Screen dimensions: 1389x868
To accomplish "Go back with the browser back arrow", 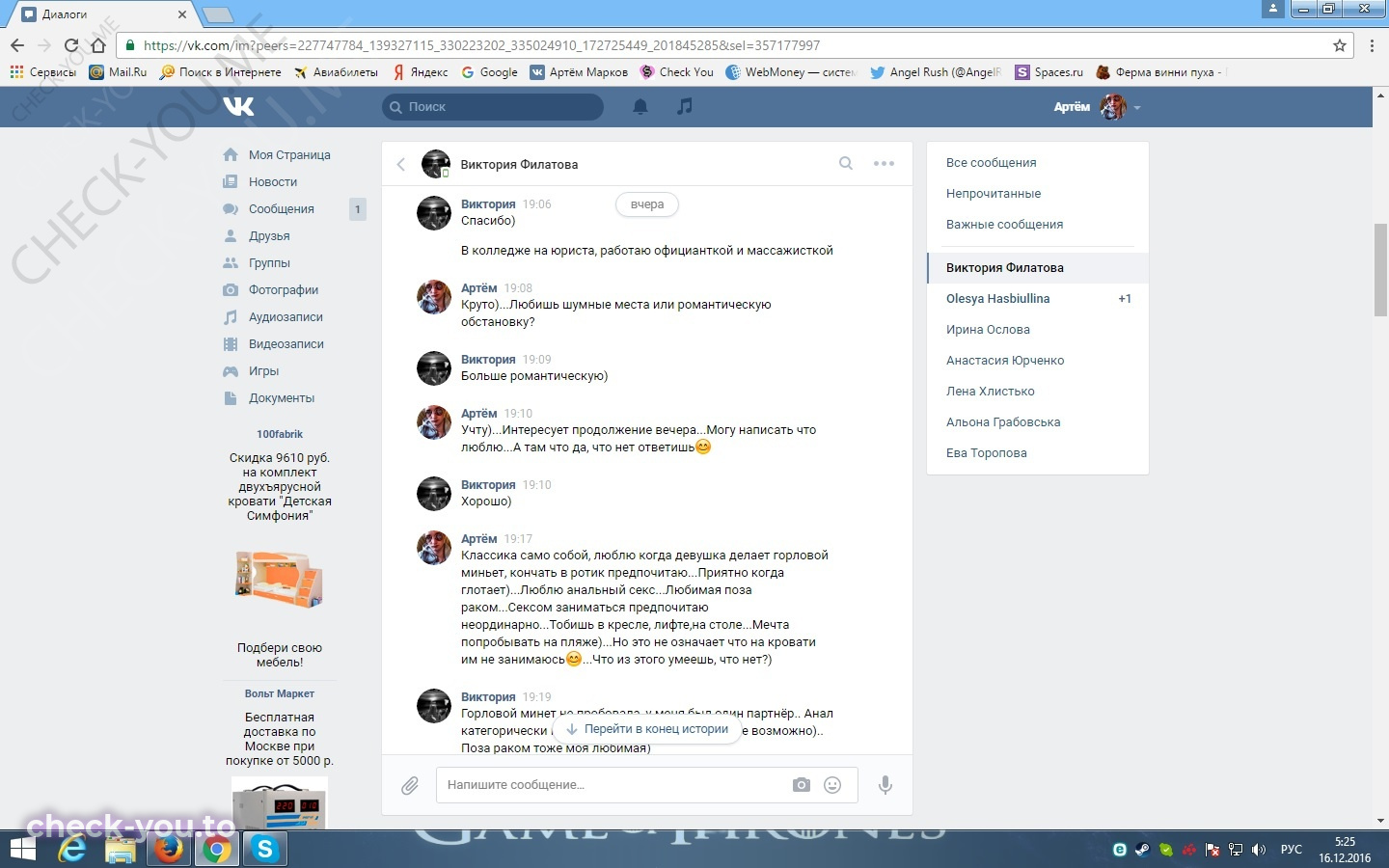I will click(17, 45).
